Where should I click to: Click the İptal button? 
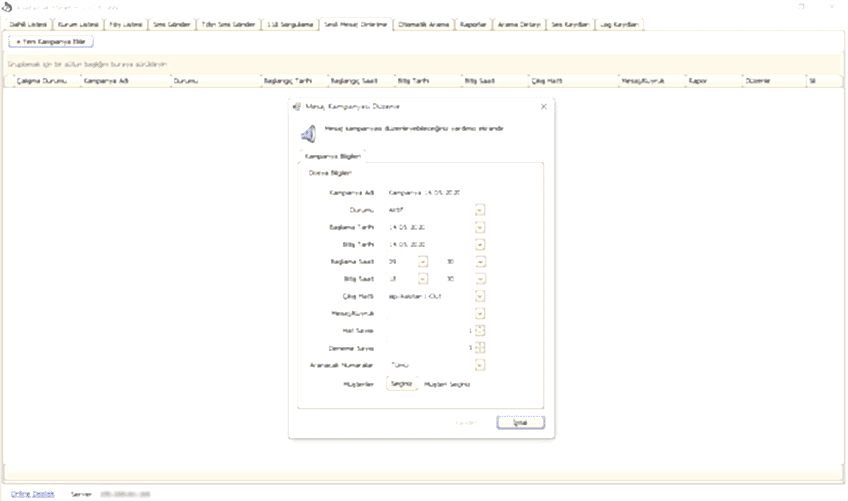(520, 422)
